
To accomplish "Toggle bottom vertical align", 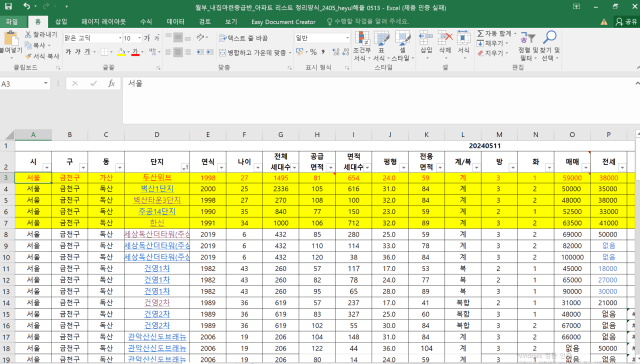I will 188,38.
